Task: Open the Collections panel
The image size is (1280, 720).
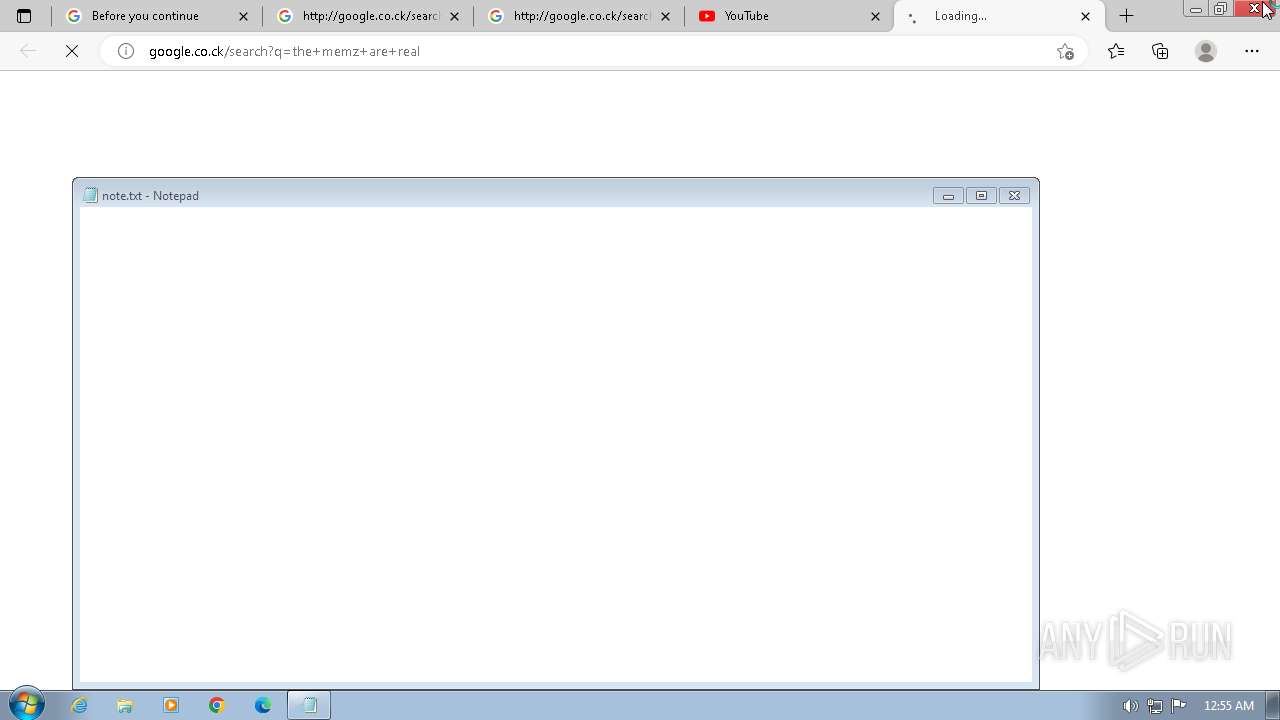Action: pyautogui.click(x=1160, y=51)
